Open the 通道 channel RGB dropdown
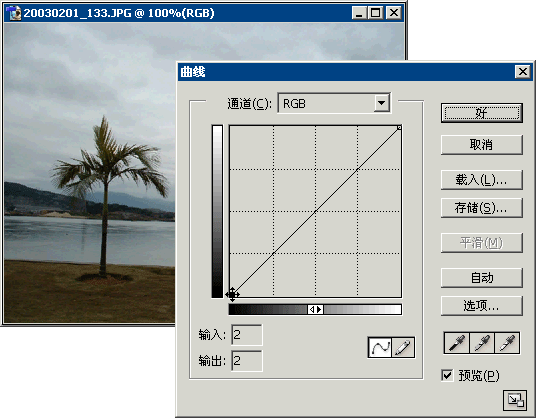Image resolution: width=536 pixels, height=418 pixels. [334, 103]
